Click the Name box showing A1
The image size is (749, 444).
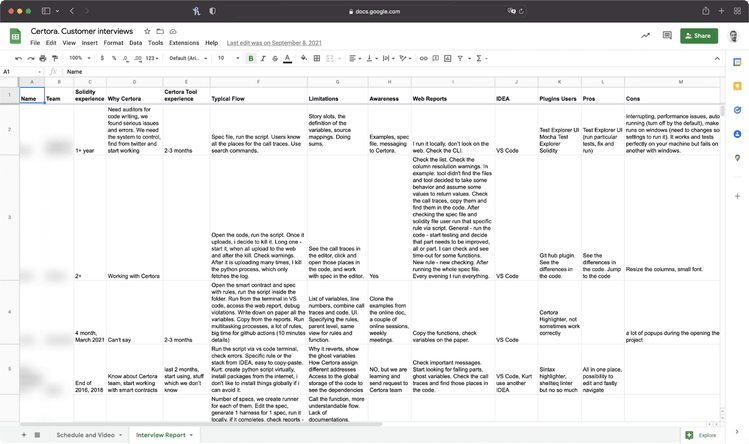coord(20,72)
